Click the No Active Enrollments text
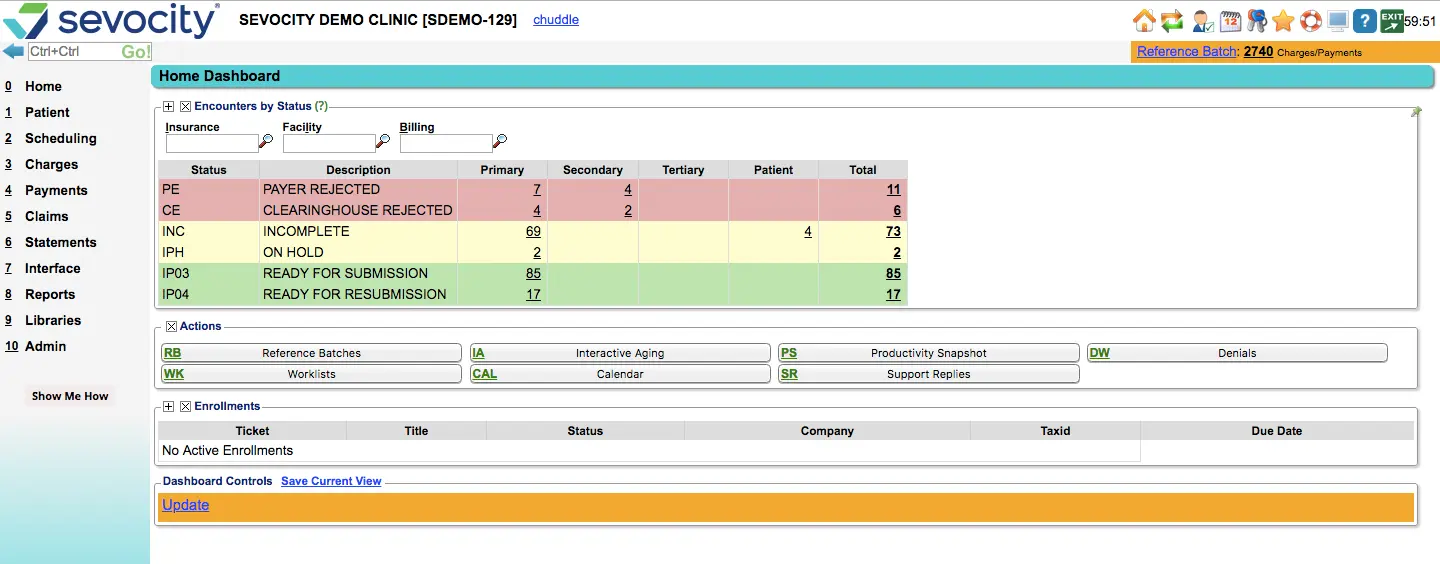Screen dimensions: 1440x564 pos(228,451)
